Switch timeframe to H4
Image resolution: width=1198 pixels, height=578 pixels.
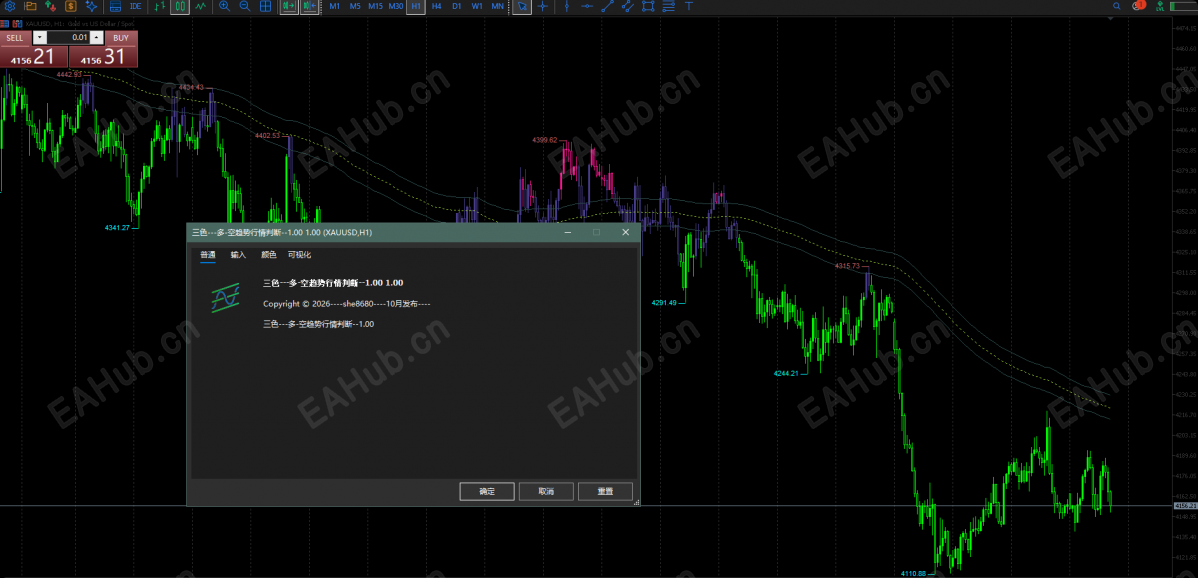pos(436,6)
